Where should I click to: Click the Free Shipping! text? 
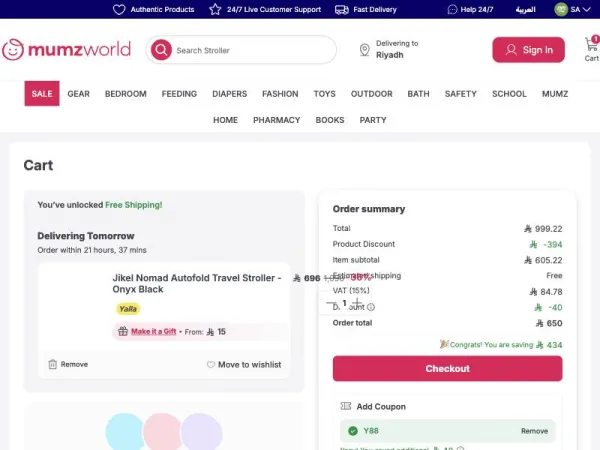click(134, 205)
